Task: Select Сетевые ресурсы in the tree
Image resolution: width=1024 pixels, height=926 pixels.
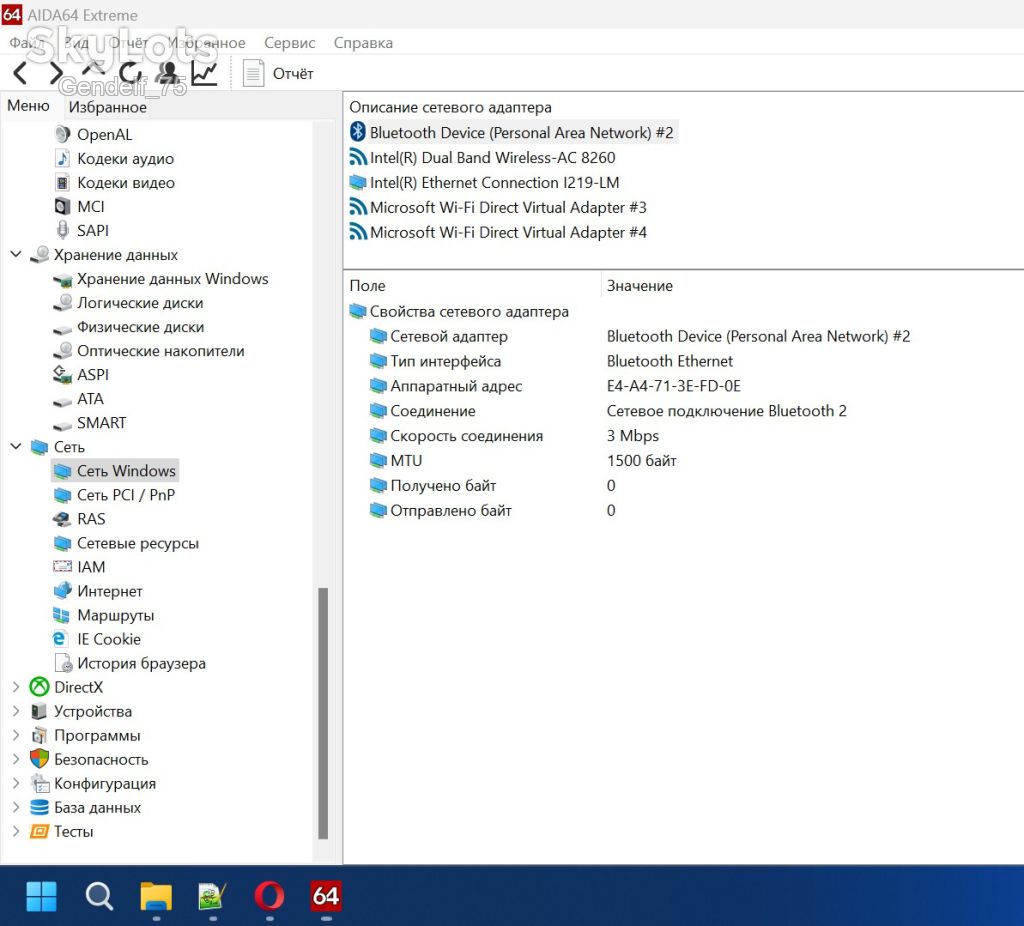Action: click(138, 543)
